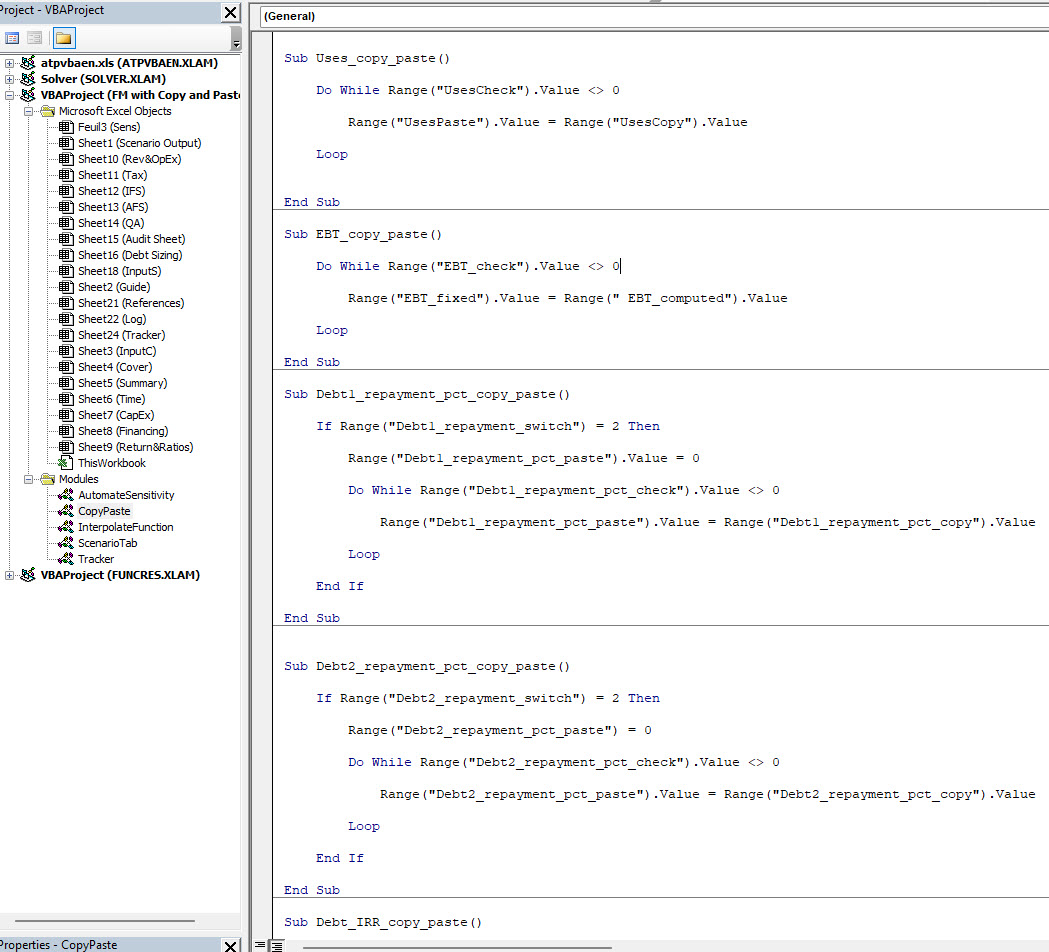Screen dimensions: 1049x952
Task: Expand the atpvbaen.xls project node
Action: click(9, 63)
